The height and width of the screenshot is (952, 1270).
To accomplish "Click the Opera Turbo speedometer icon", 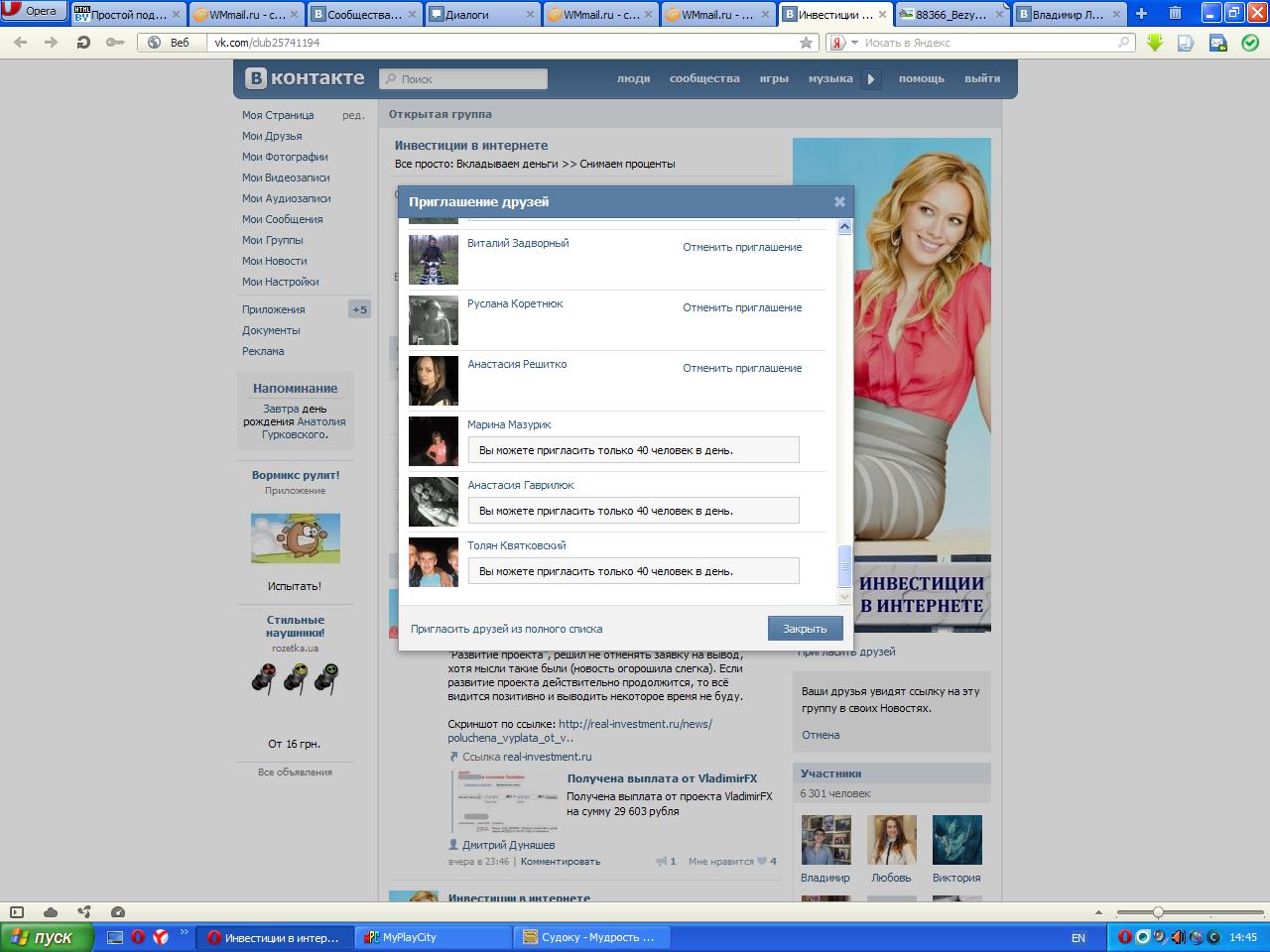I will (x=118, y=911).
